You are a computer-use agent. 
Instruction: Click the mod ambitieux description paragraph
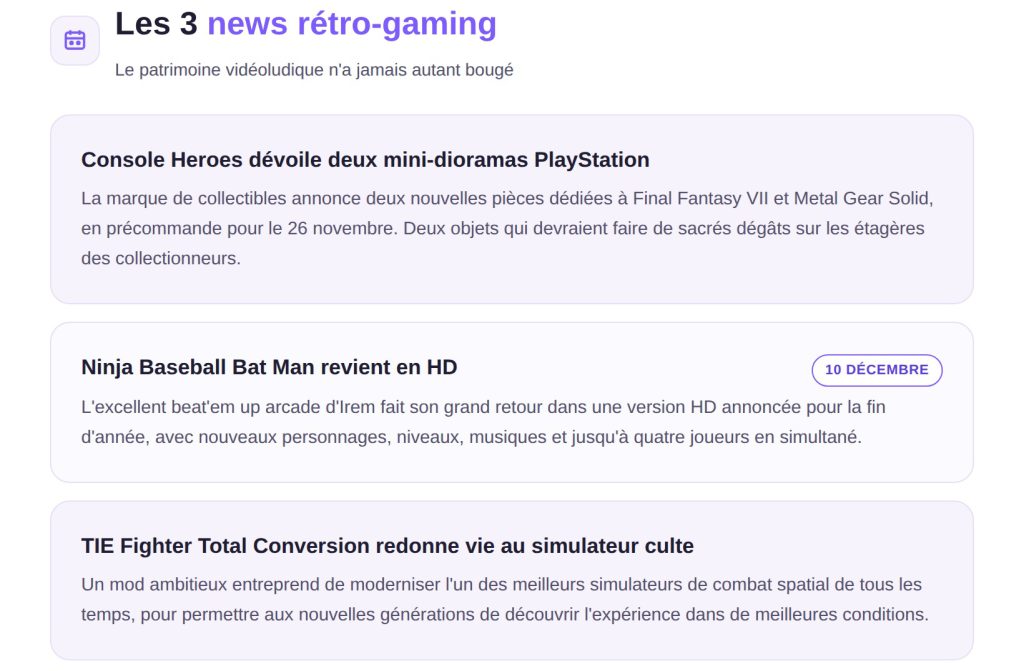point(505,599)
